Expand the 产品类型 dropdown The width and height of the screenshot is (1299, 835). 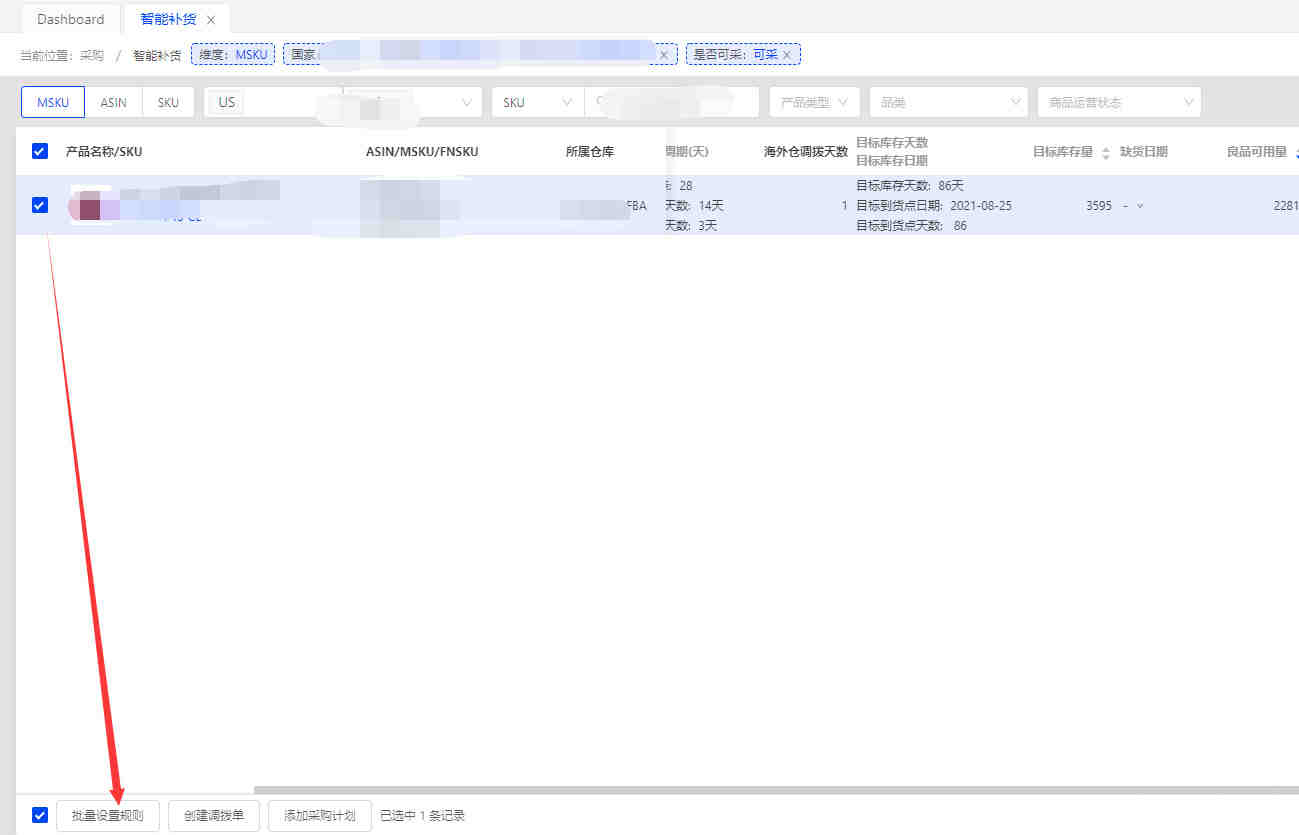tap(814, 102)
